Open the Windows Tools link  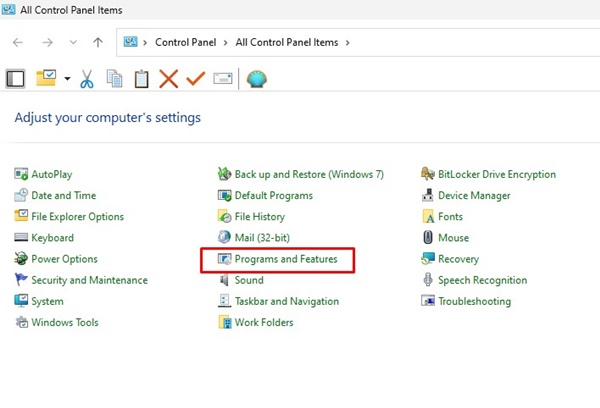[x=65, y=322]
